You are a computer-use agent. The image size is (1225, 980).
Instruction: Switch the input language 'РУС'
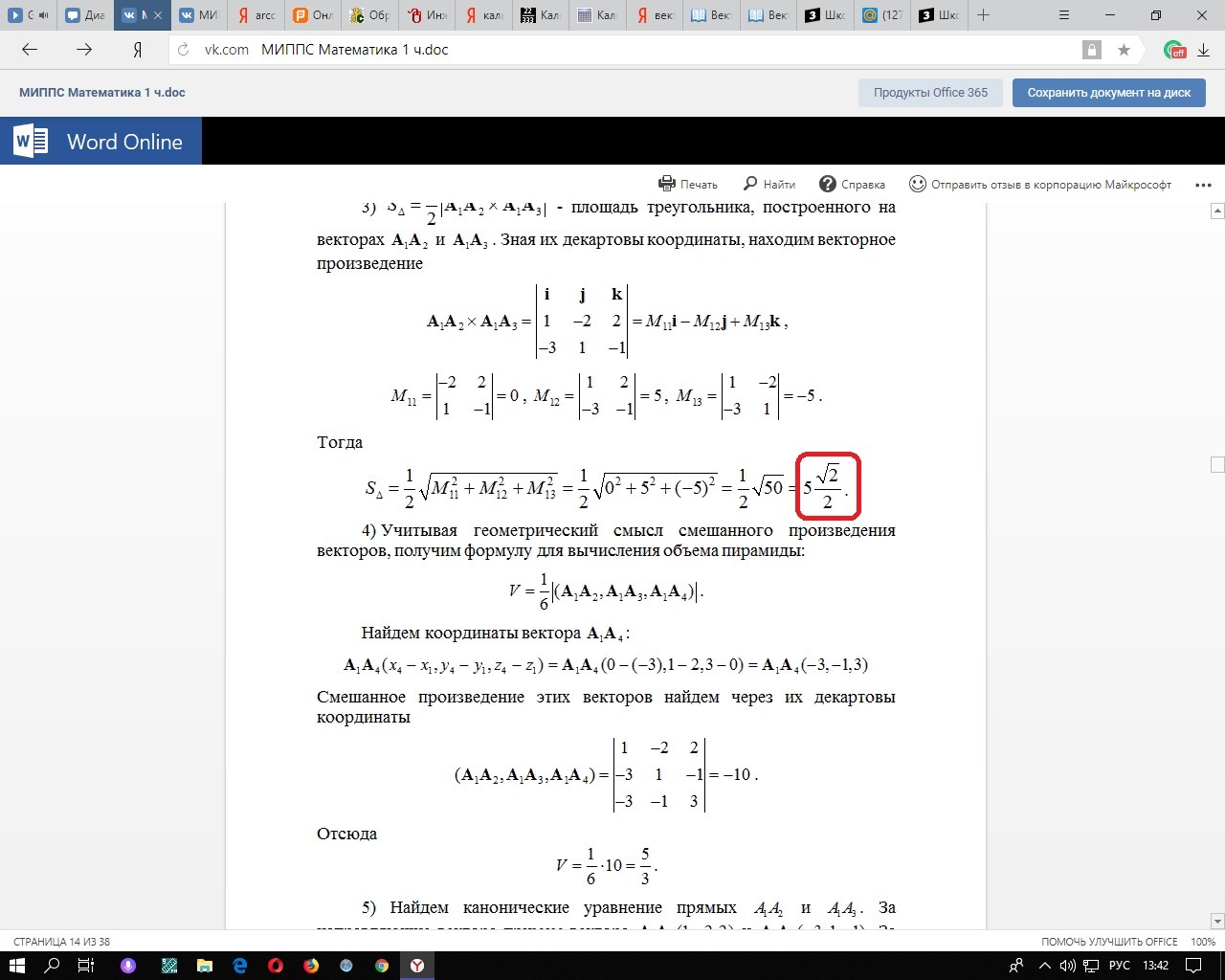(x=1120, y=966)
